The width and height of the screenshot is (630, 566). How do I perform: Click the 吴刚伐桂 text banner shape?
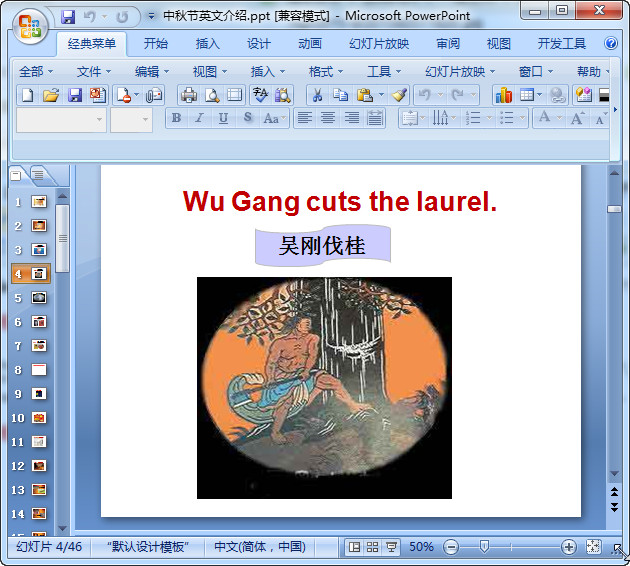(323, 245)
